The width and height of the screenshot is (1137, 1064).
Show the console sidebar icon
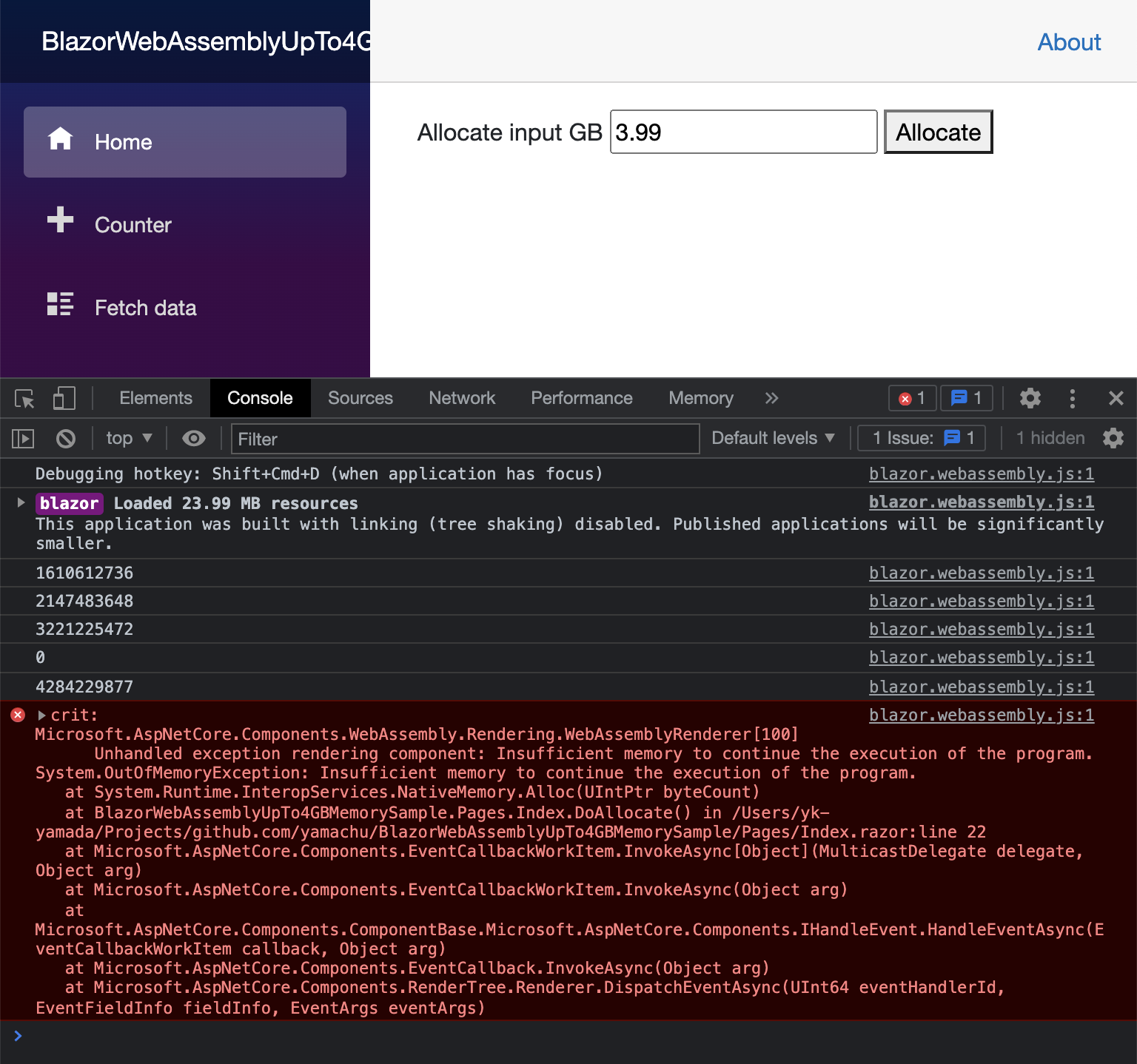click(23, 439)
